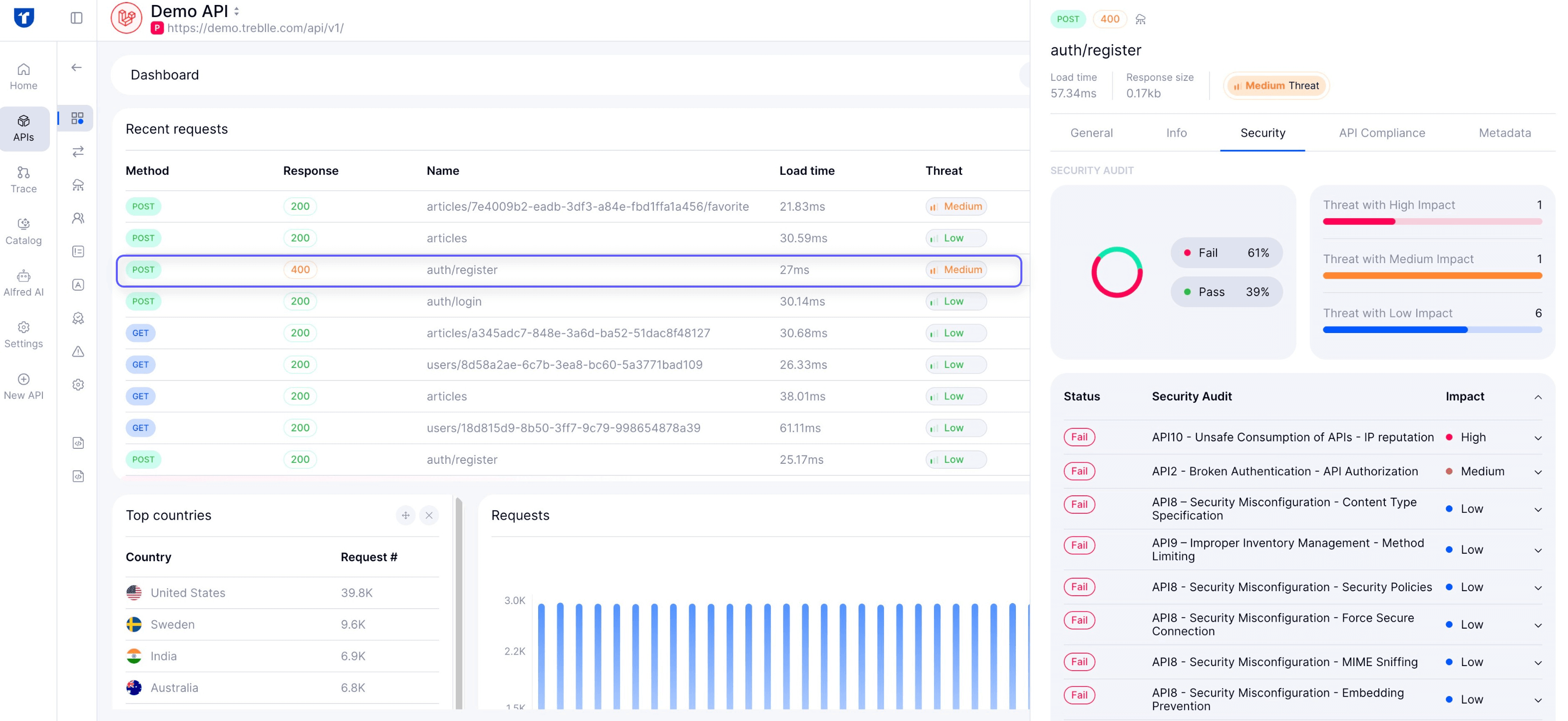Click the Threat with High Impact bar
Viewport: 1568px width, 721px height.
click(x=1432, y=222)
